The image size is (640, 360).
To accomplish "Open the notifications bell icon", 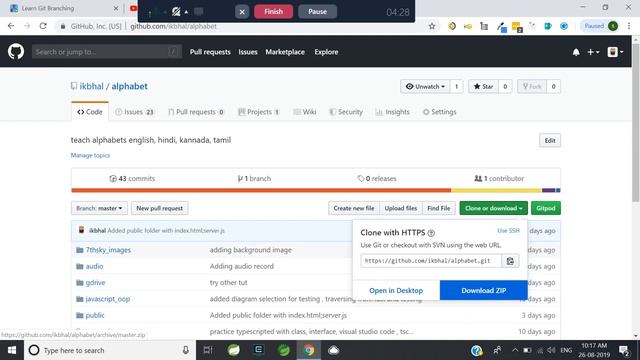I will click(x=576, y=52).
